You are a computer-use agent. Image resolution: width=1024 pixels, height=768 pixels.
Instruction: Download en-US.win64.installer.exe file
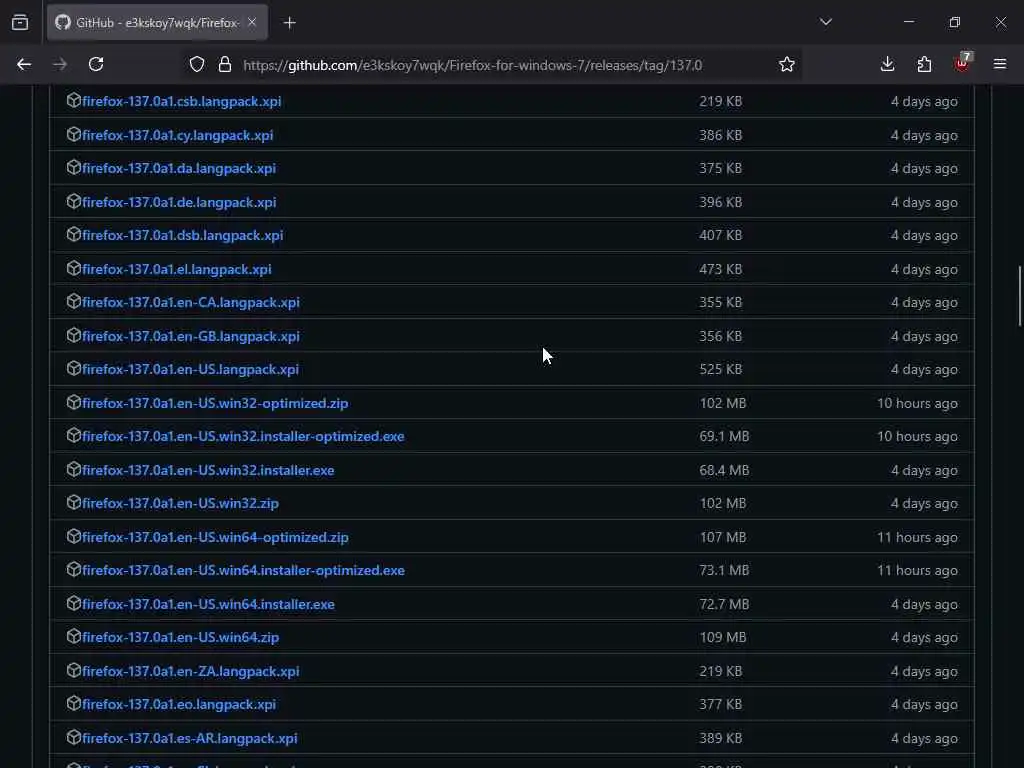pos(208,605)
